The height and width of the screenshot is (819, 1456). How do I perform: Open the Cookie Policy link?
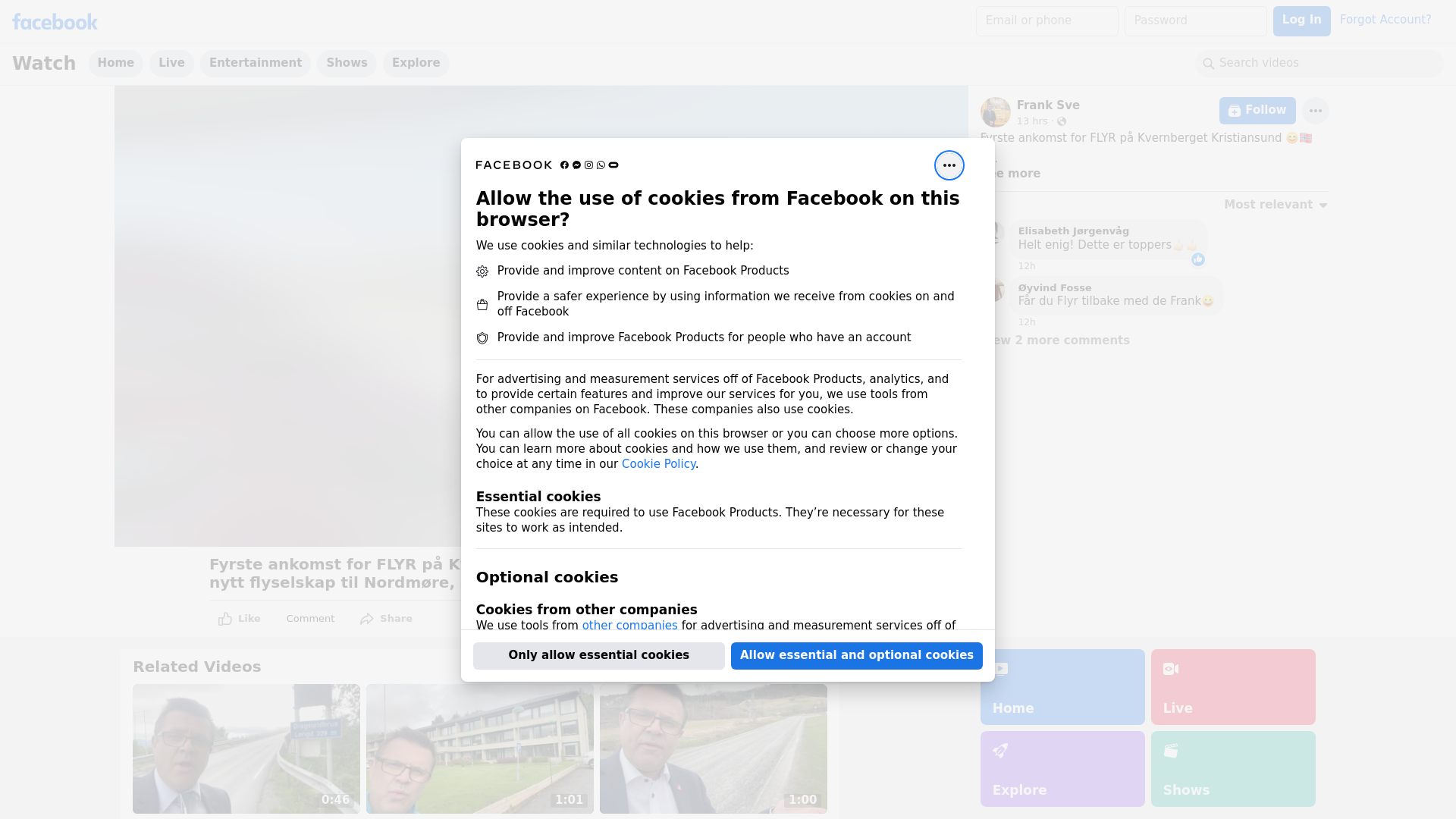pyautogui.click(x=658, y=464)
